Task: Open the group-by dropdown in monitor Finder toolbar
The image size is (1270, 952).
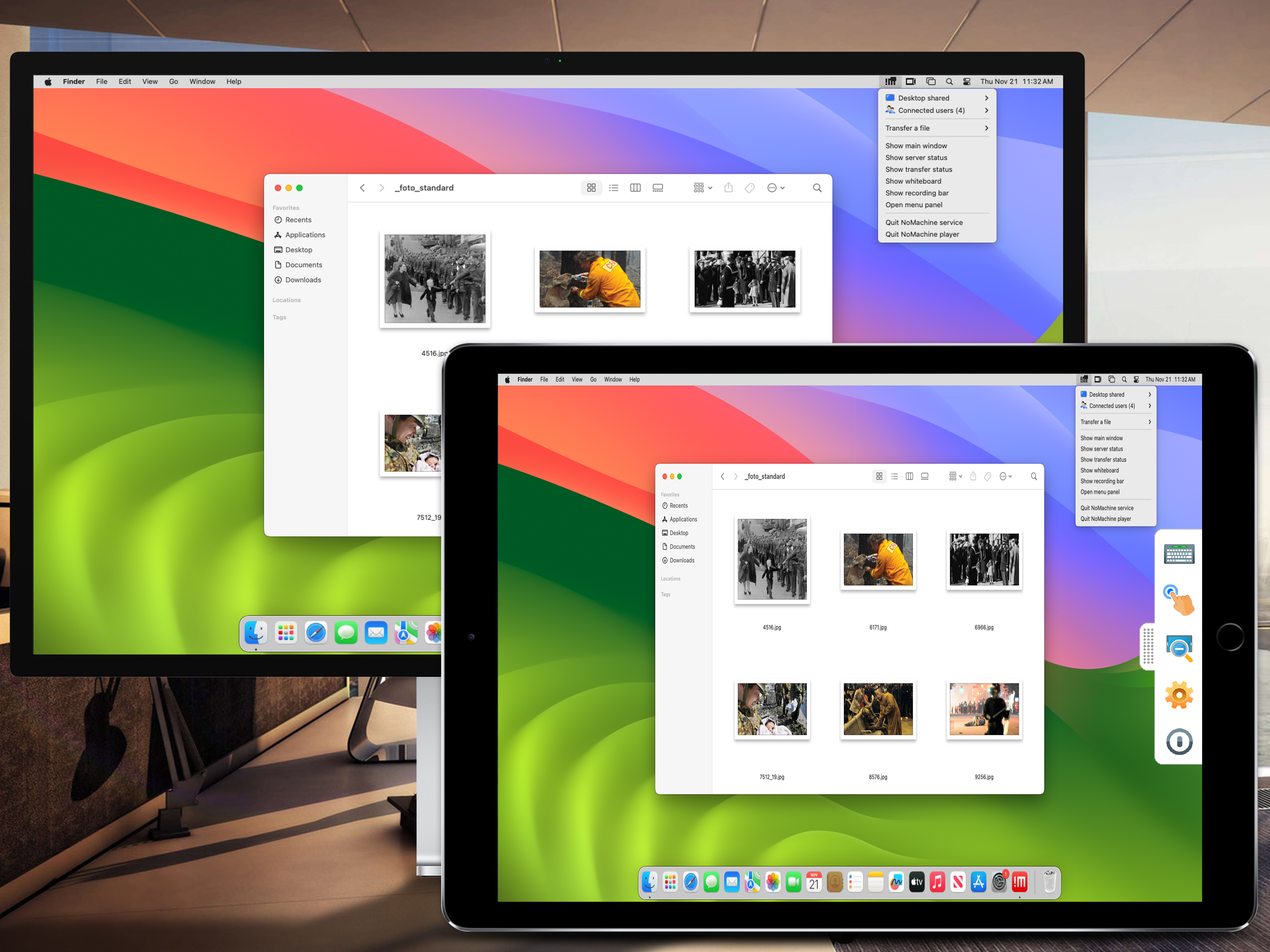Action: pyautogui.click(x=702, y=188)
